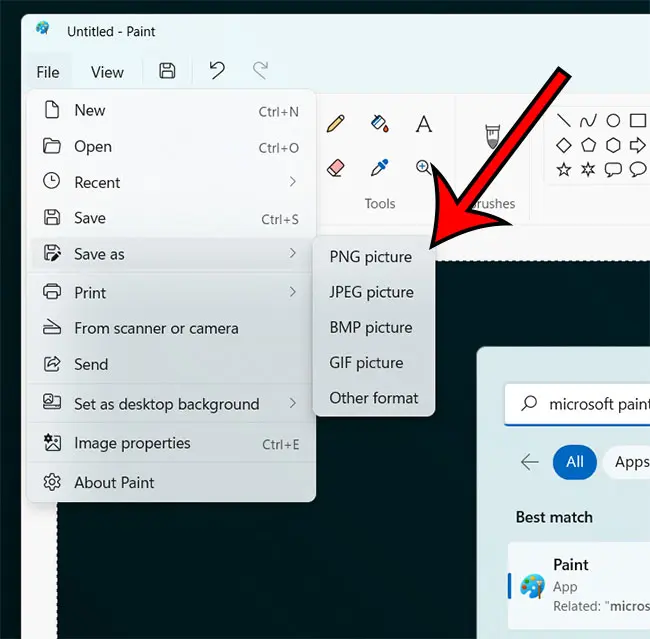650x639 pixels.
Task: Choose the Text tool
Action: [423, 124]
